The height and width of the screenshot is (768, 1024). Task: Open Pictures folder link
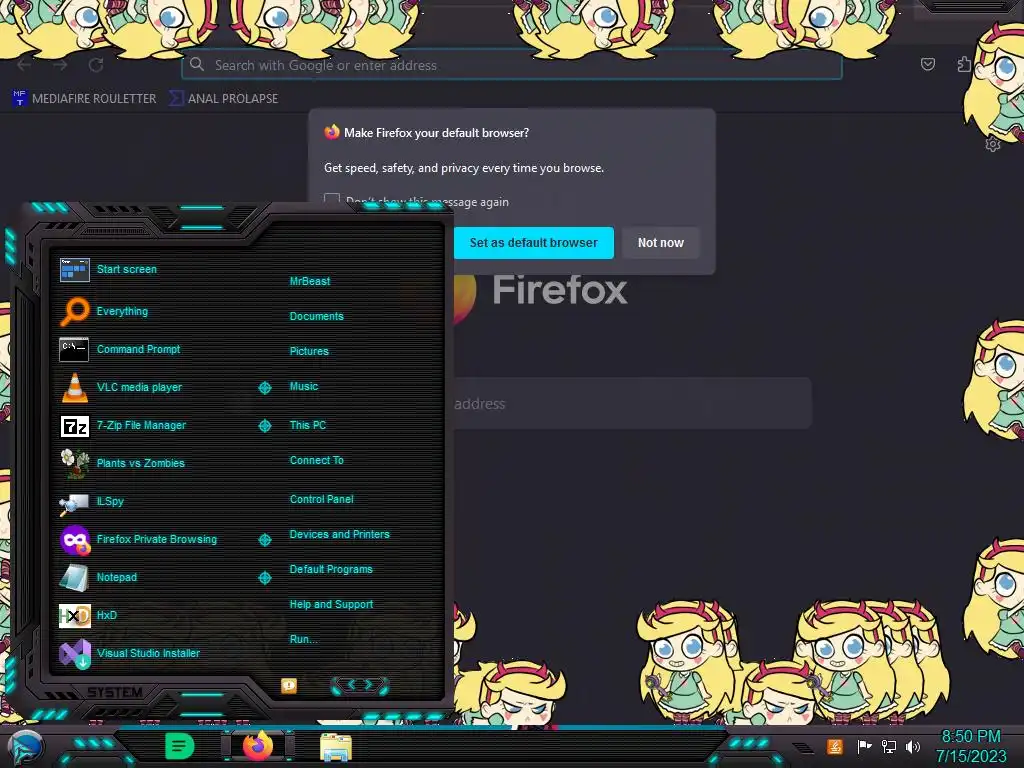309,351
